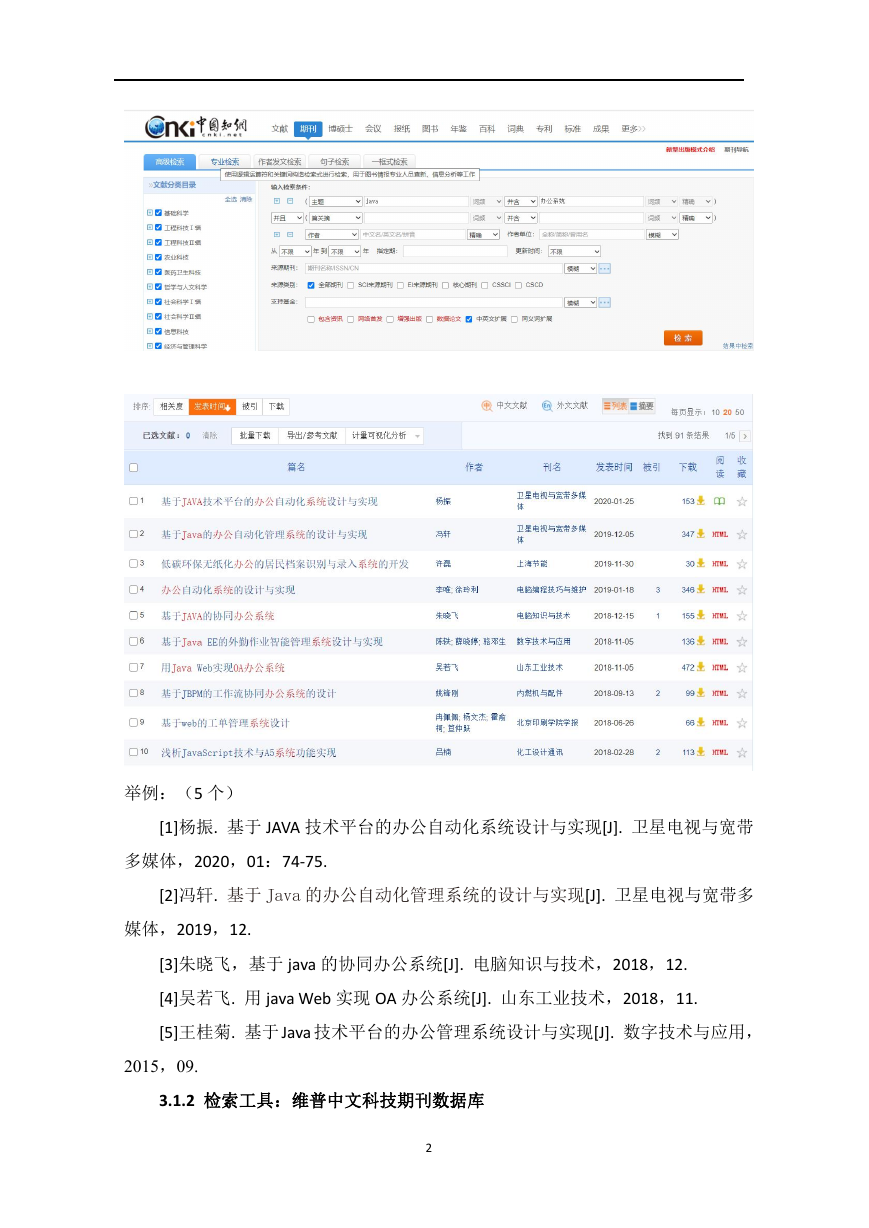Image resolution: width=869 pixels, height=1228 pixels.
Task: Enable the CSSCI checkbox
Action: pyautogui.click(x=485, y=285)
